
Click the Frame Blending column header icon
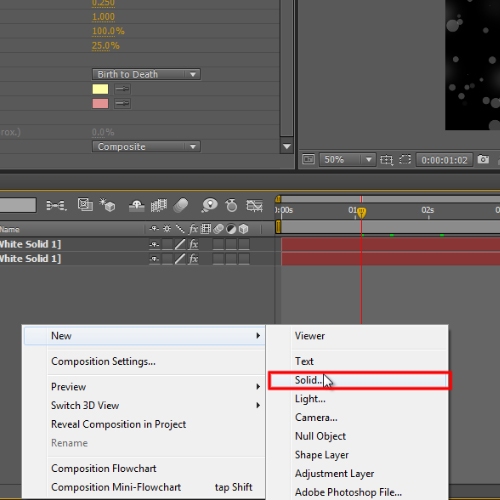click(x=206, y=229)
